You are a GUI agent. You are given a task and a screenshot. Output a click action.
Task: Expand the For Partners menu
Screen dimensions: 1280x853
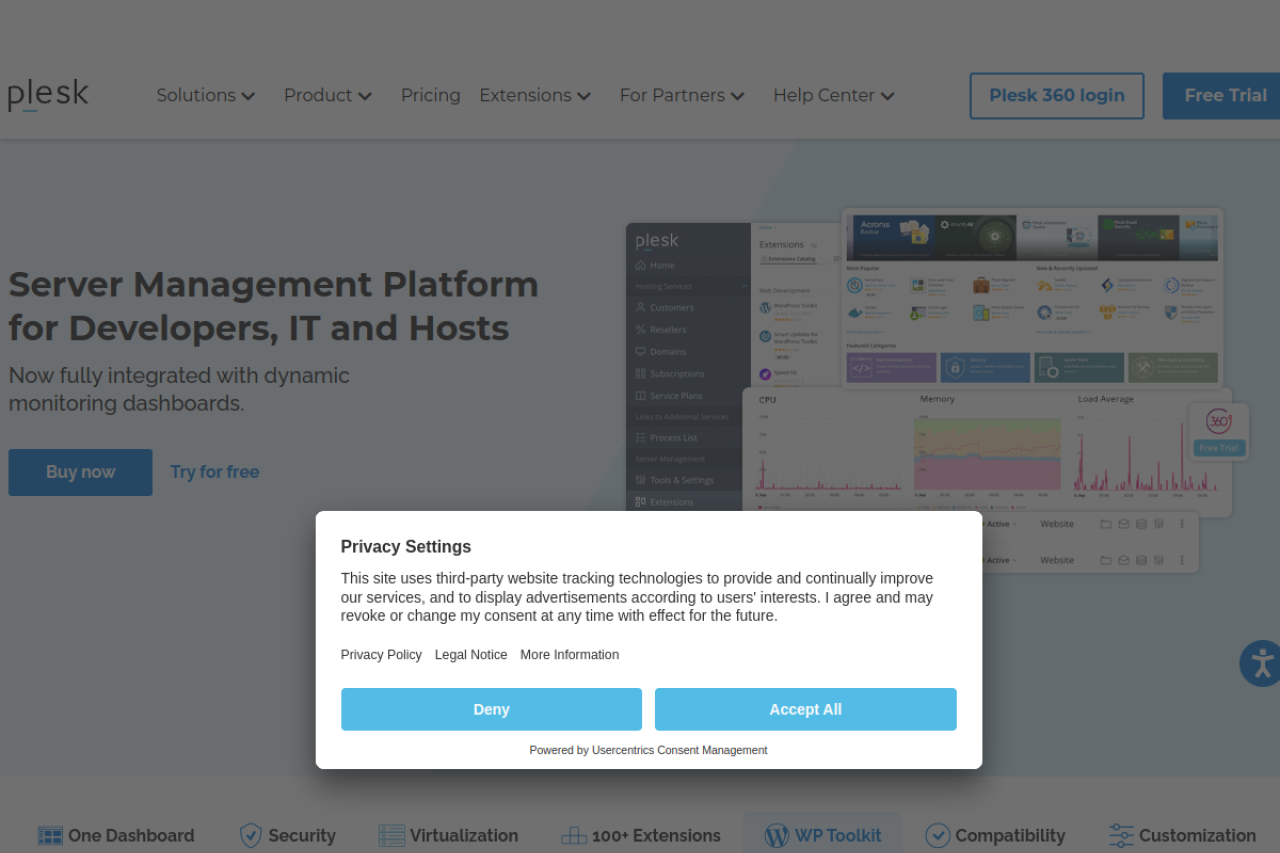[x=681, y=95]
